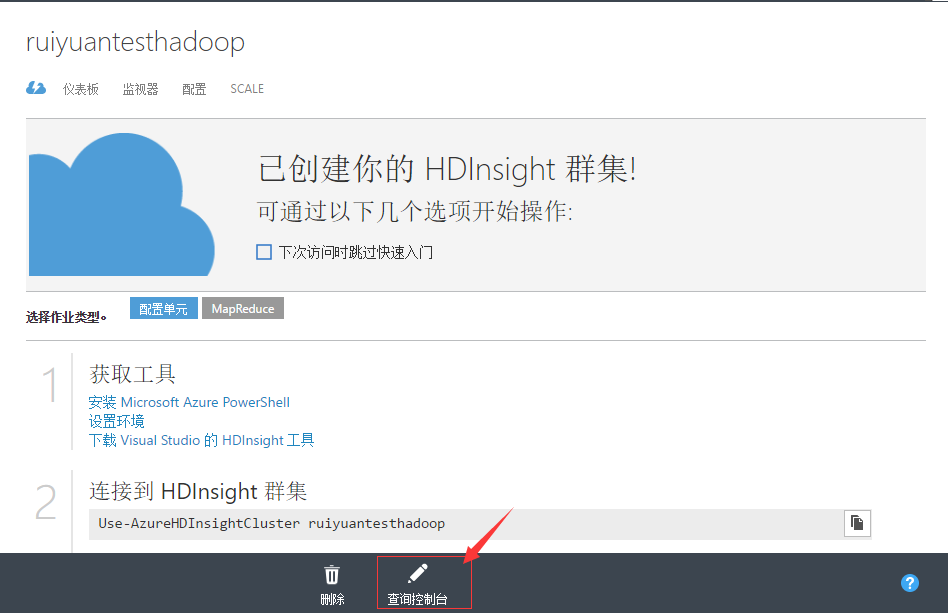Select the SCALE tab
Image resolution: width=948 pixels, height=613 pixels.
(x=247, y=89)
